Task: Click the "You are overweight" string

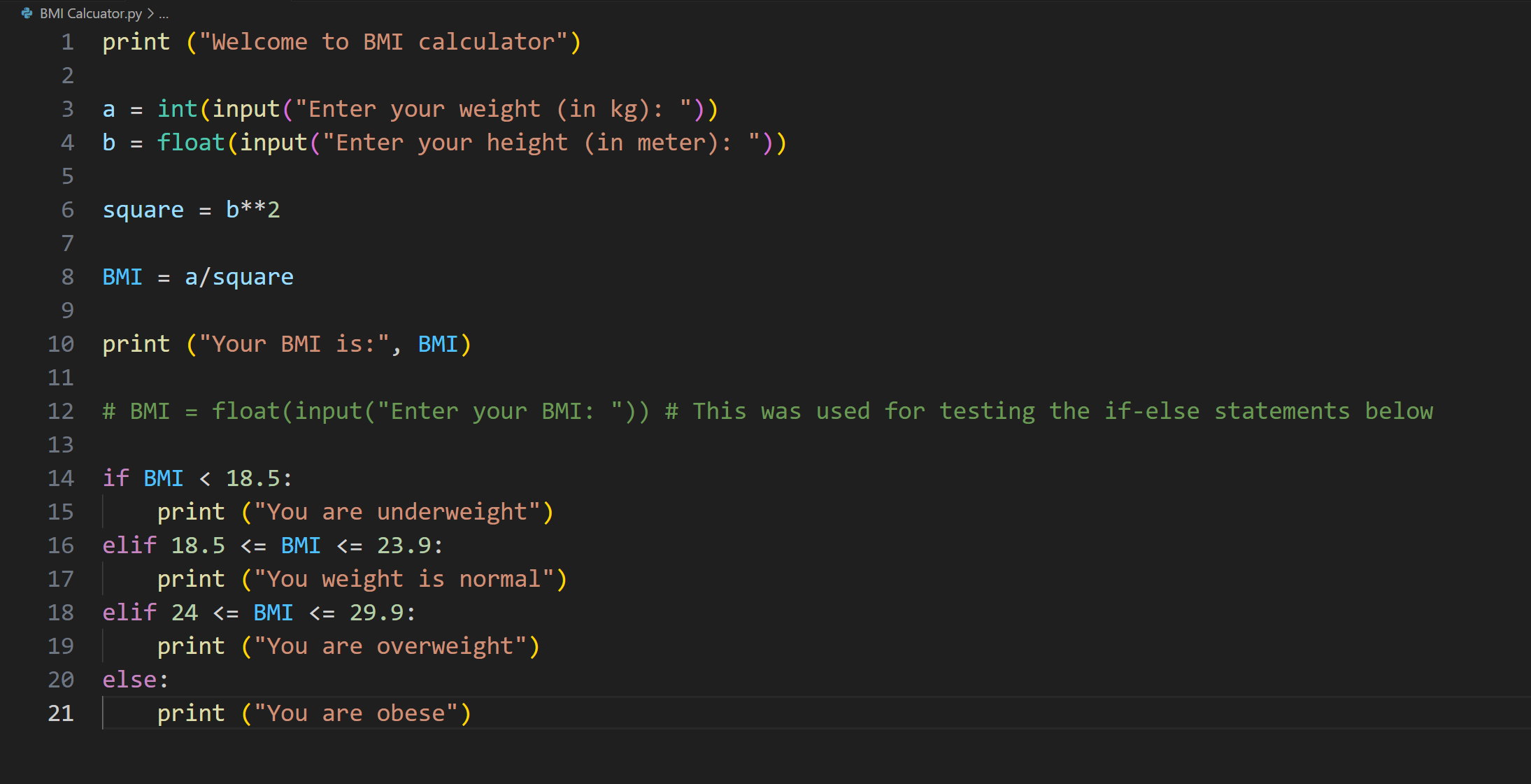Action: tap(390, 646)
